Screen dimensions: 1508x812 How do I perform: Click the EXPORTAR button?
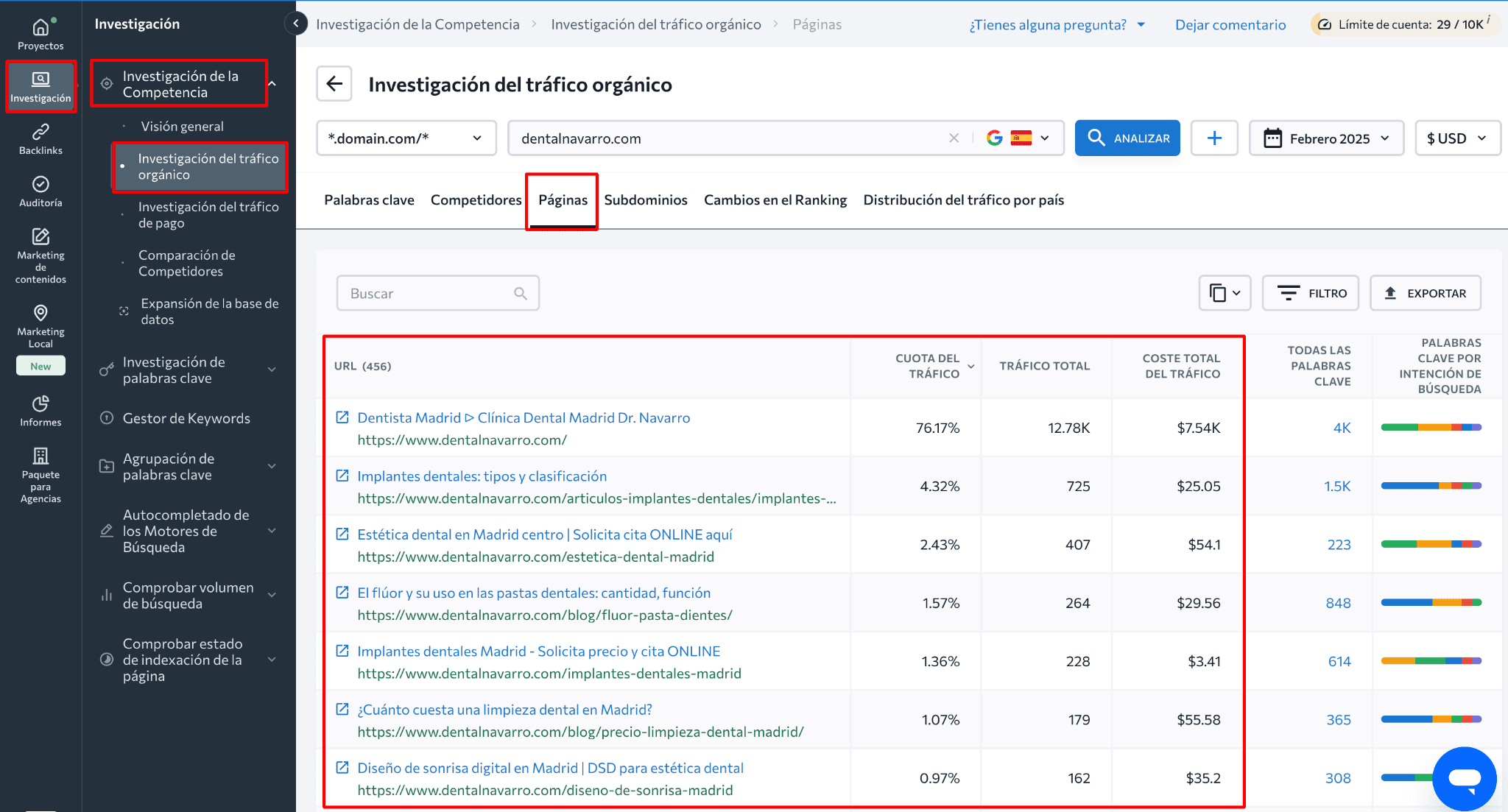1426,293
